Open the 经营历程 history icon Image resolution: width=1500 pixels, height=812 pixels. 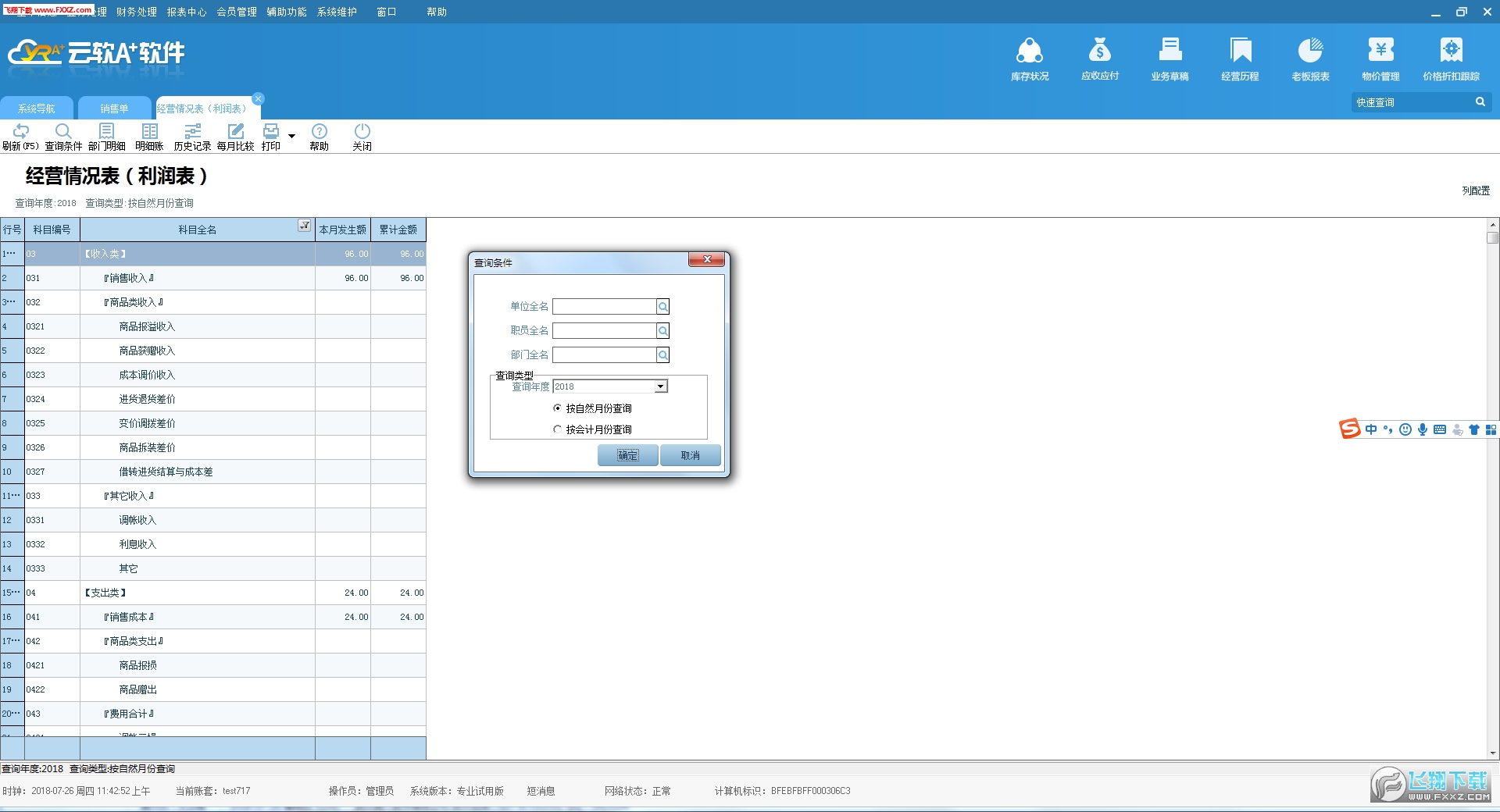pos(1240,59)
